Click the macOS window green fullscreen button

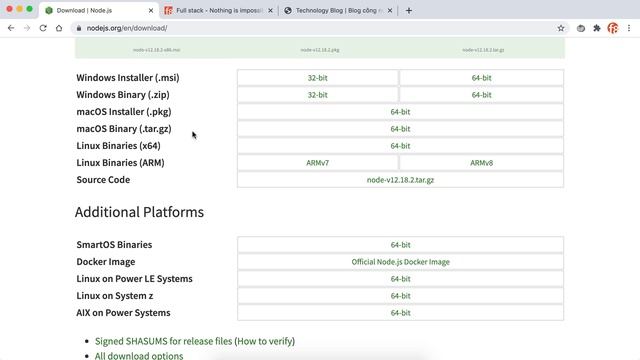(29, 9)
